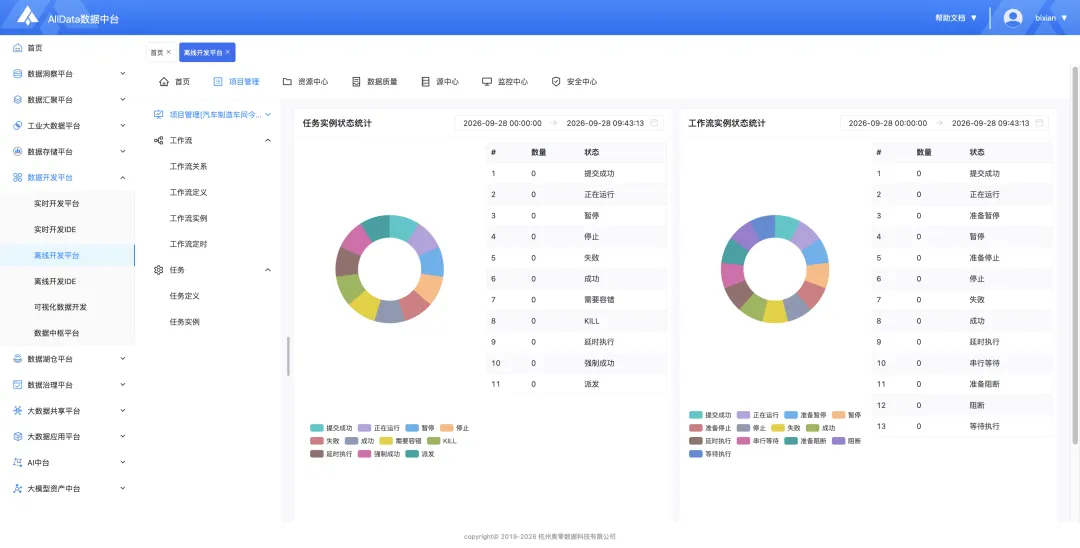Open the user avatar icon
The height and width of the screenshot is (548, 1080).
tap(1012, 18)
